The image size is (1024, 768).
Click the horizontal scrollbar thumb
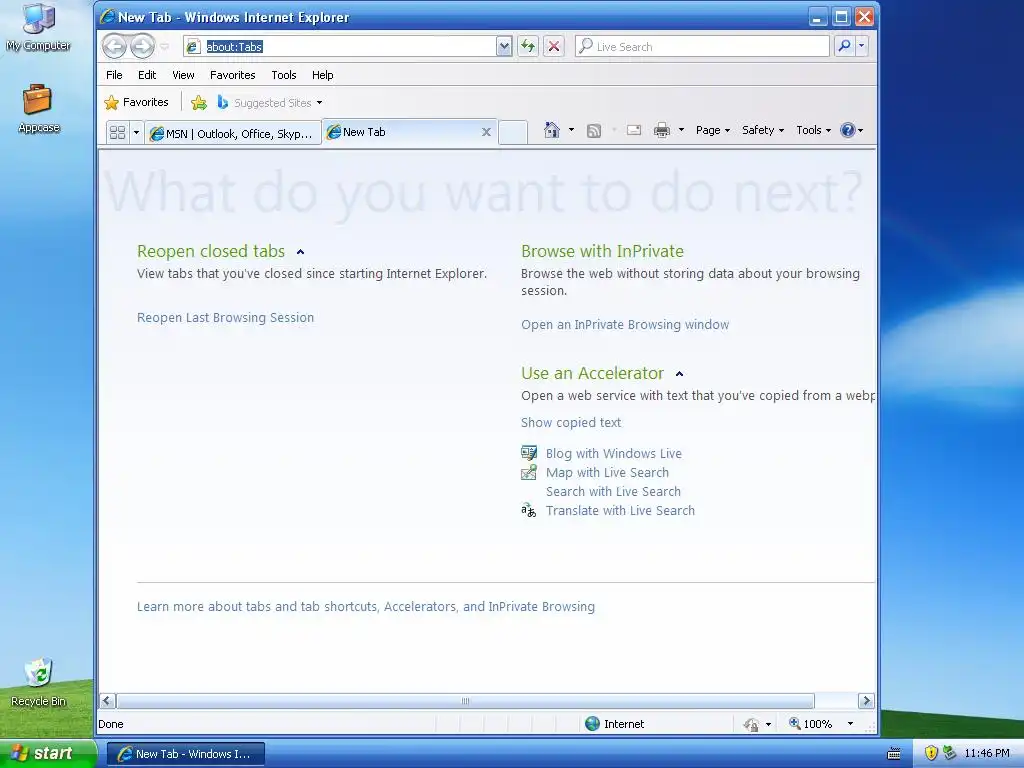tap(465, 701)
